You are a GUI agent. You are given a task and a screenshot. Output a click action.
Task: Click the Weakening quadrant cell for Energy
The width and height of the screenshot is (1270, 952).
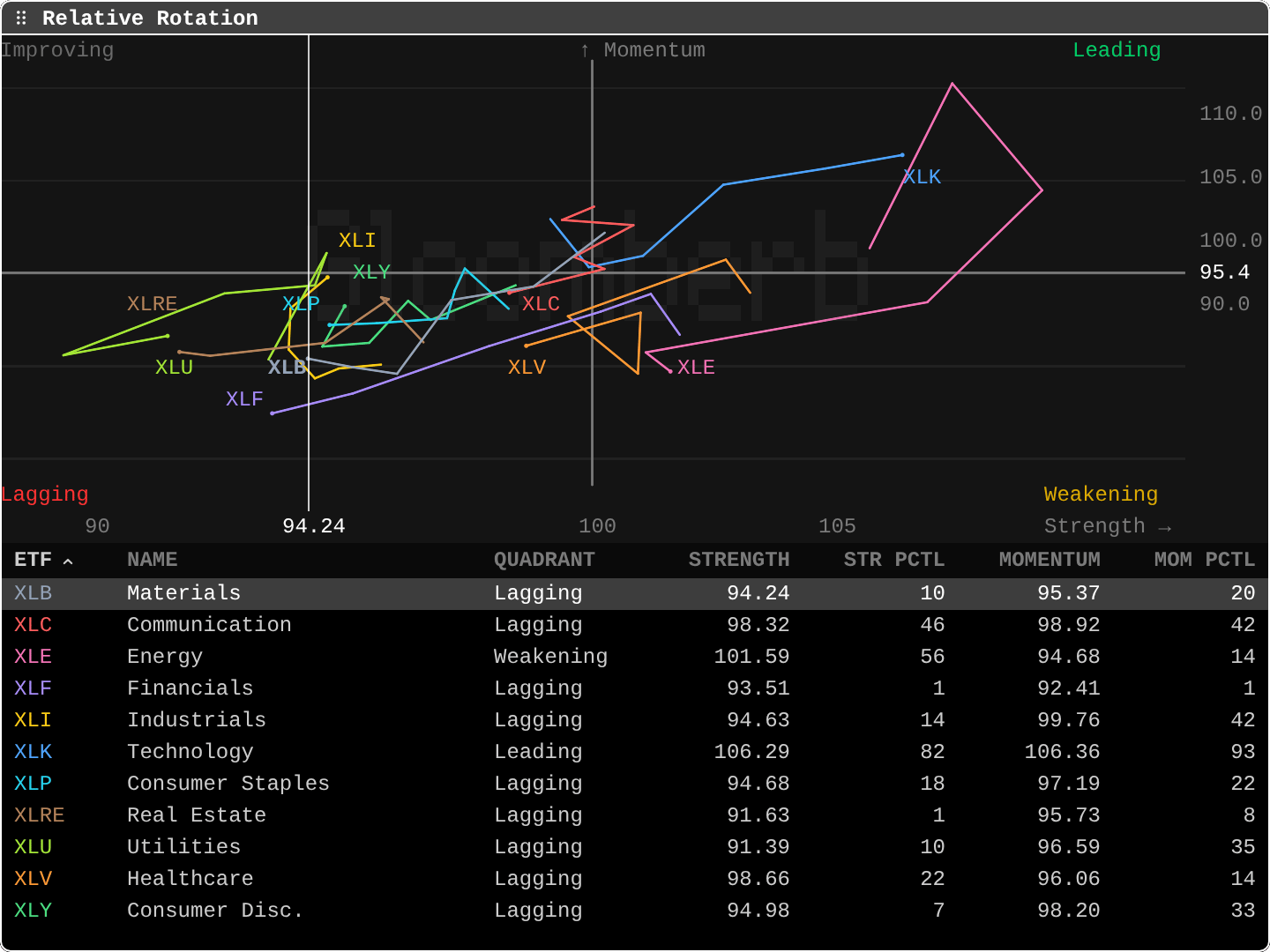point(550,657)
